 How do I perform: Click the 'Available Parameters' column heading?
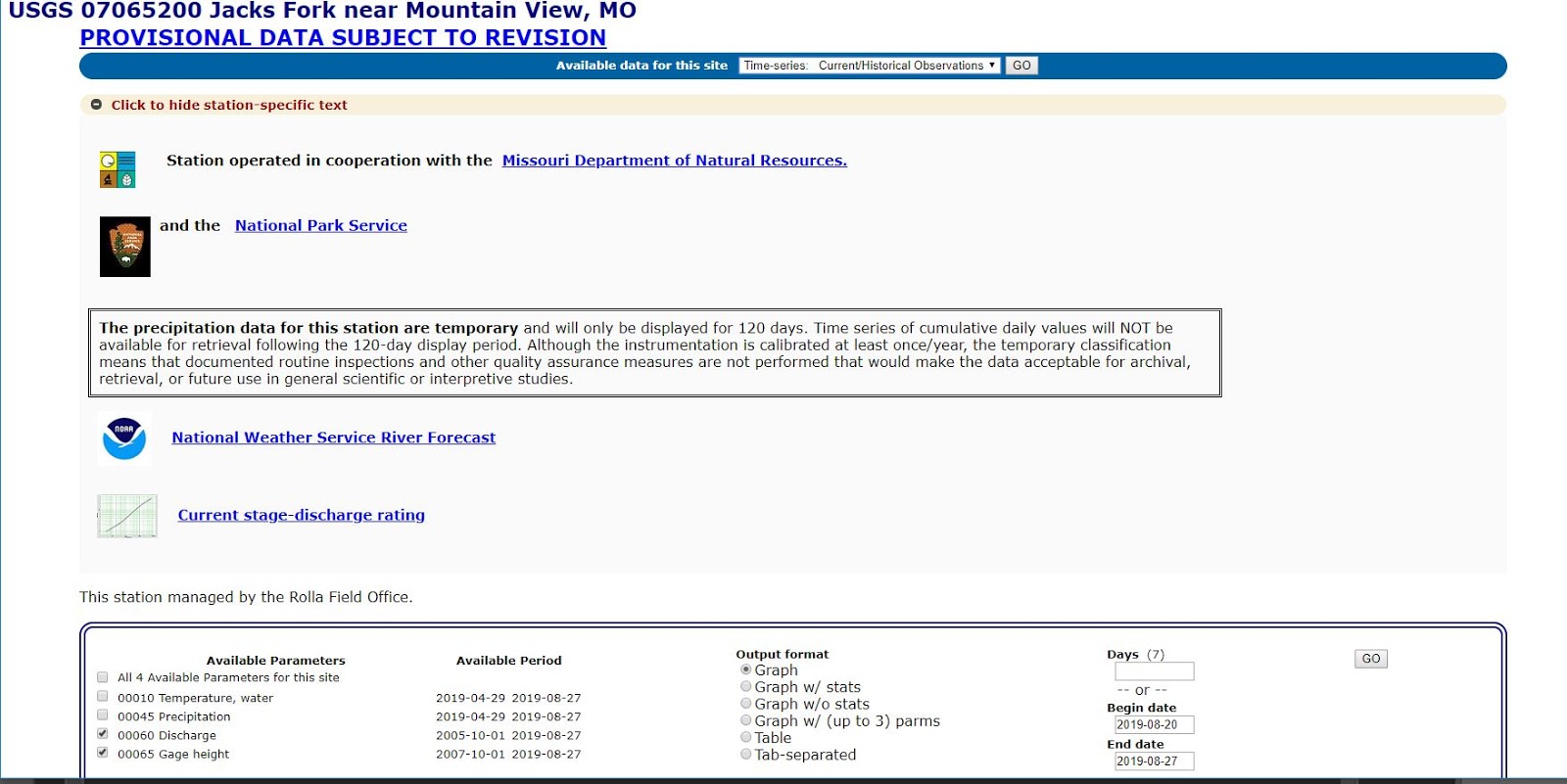(x=276, y=661)
